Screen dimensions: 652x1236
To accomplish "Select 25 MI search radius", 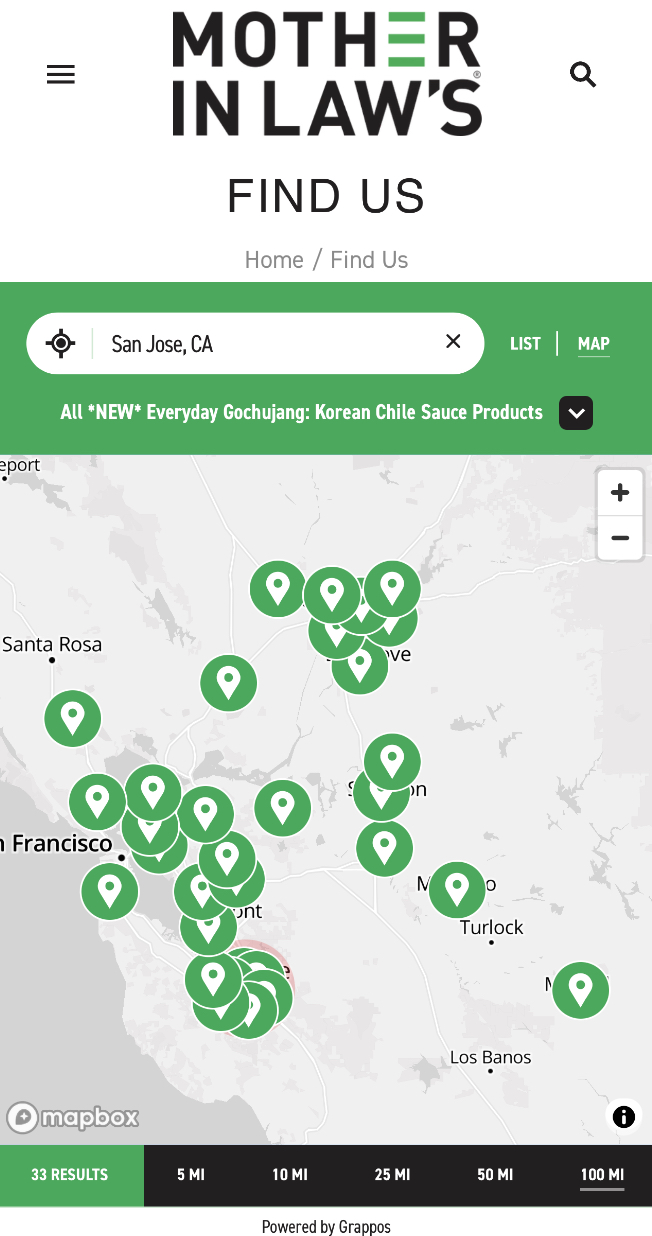I will pos(392,1175).
